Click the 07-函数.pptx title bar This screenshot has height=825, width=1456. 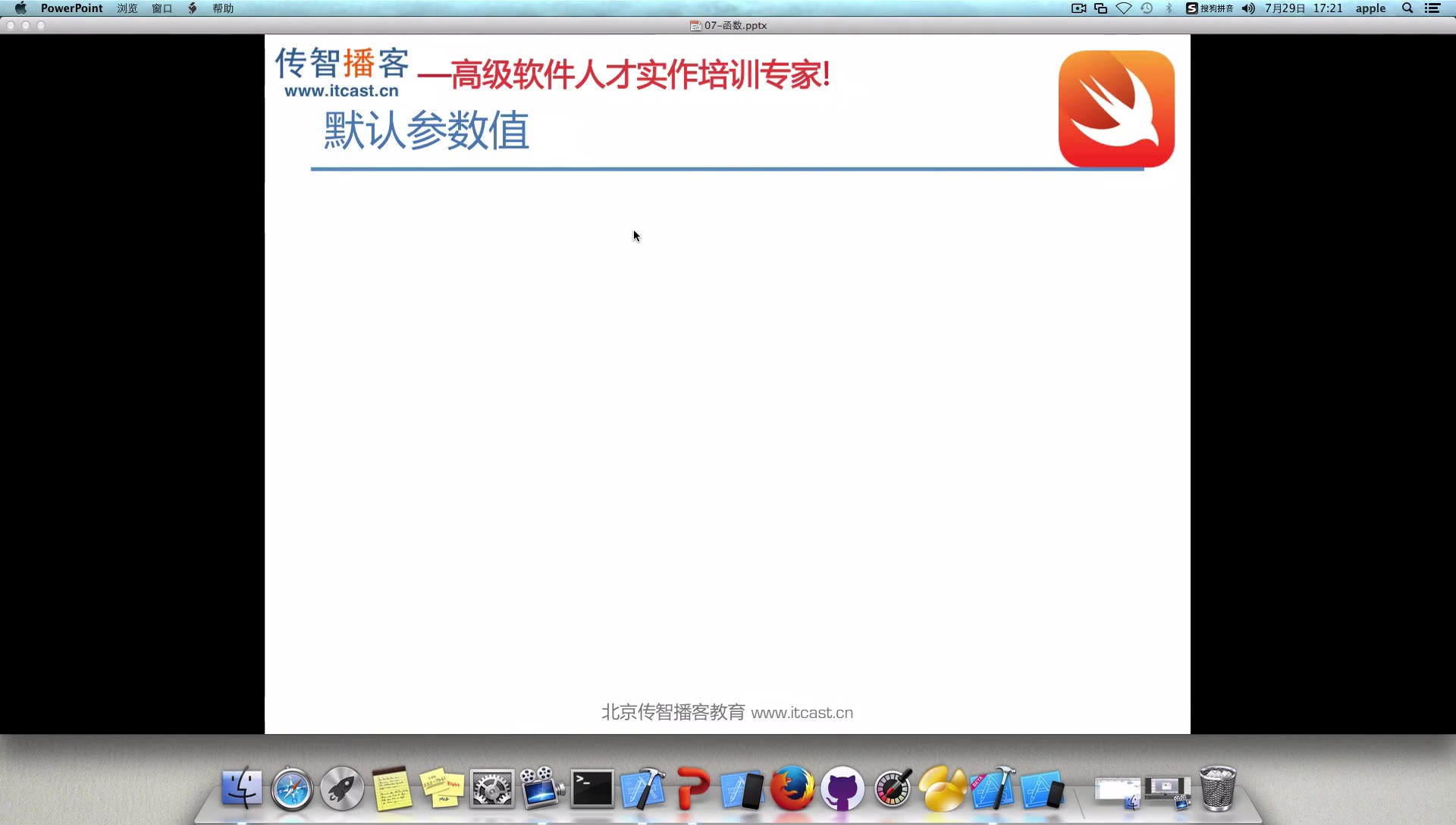coord(728,25)
